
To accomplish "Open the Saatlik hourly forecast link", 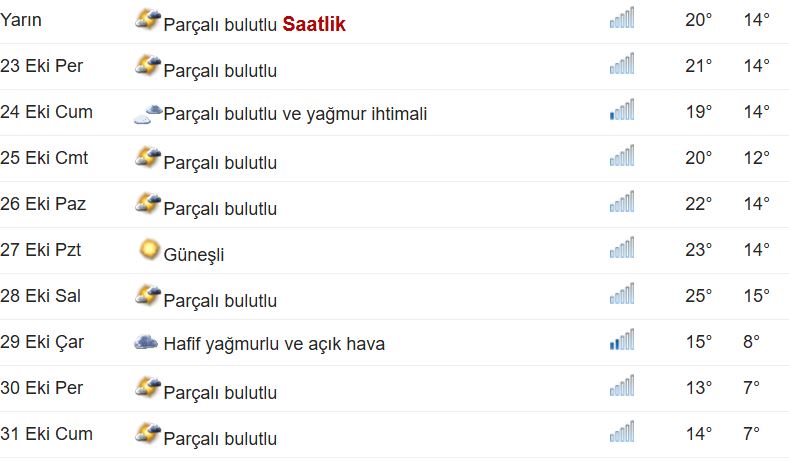I will tap(314, 24).
